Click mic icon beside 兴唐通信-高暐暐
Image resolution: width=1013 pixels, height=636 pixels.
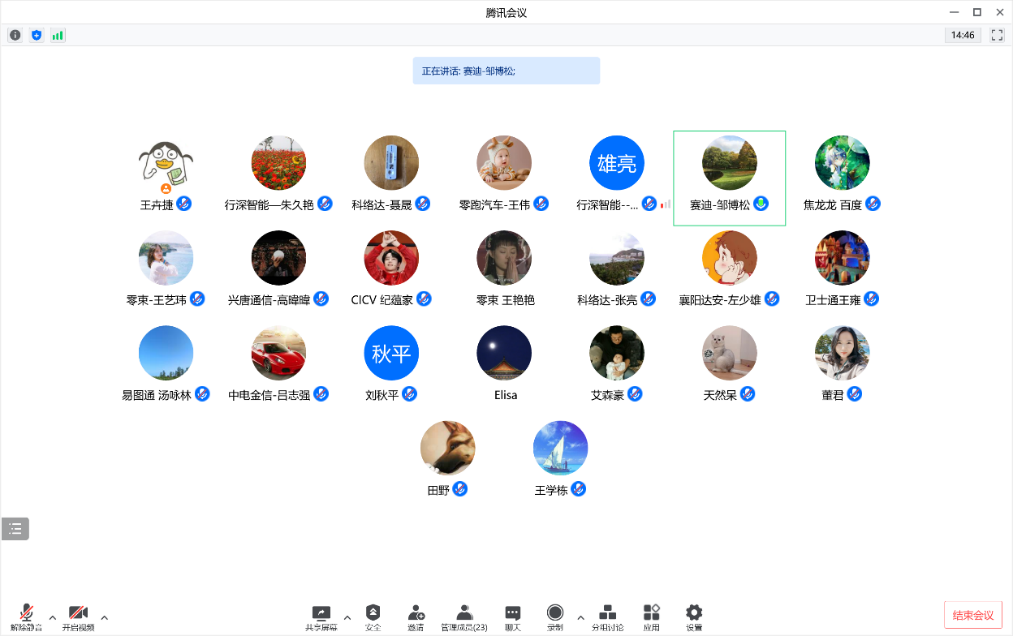click(x=320, y=299)
